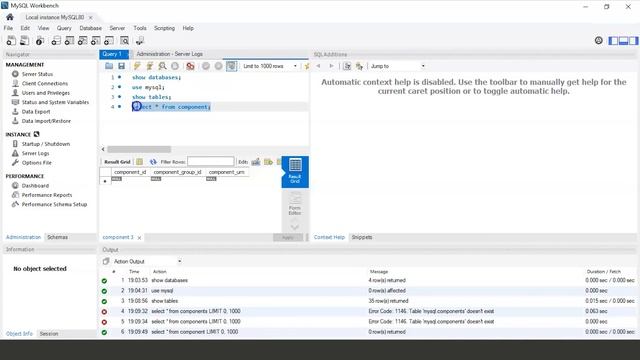The width and height of the screenshot is (640, 360).
Task: Click the new SQL tab toolbar icon
Action: (x=11, y=40)
